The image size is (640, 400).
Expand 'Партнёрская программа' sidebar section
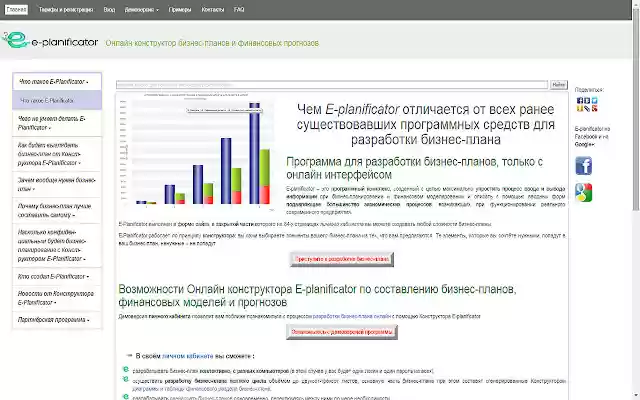57,320
